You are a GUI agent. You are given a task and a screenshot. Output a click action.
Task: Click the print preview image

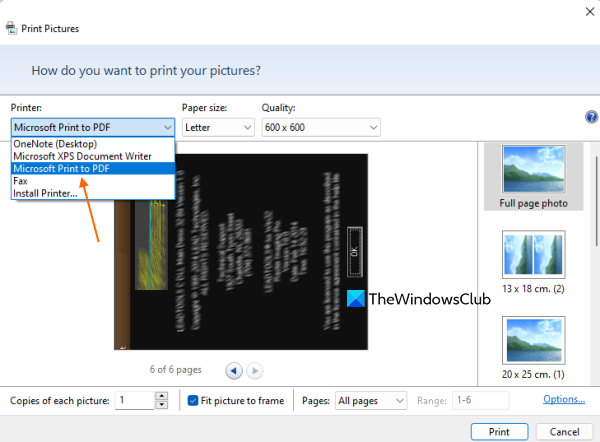(241, 252)
